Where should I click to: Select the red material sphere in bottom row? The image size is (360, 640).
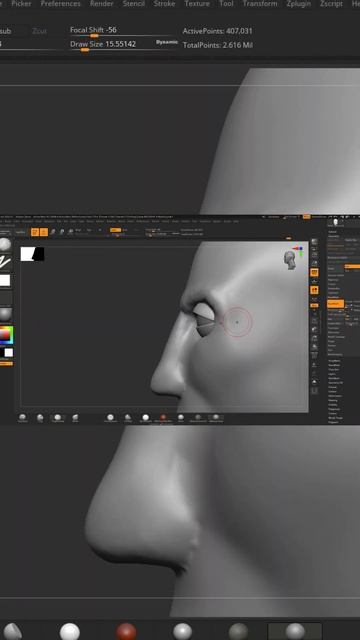click(126, 631)
